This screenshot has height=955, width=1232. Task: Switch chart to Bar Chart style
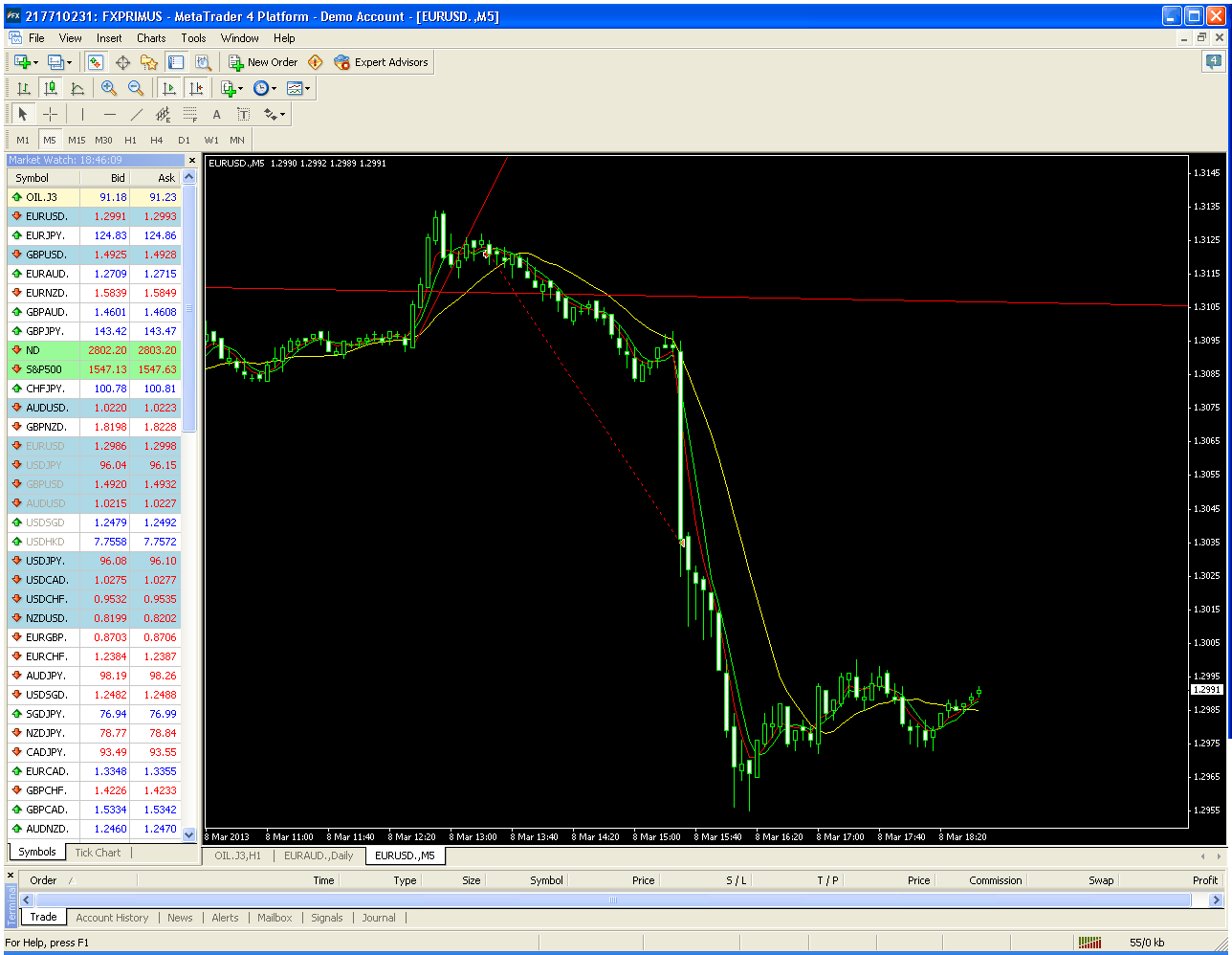23,88
